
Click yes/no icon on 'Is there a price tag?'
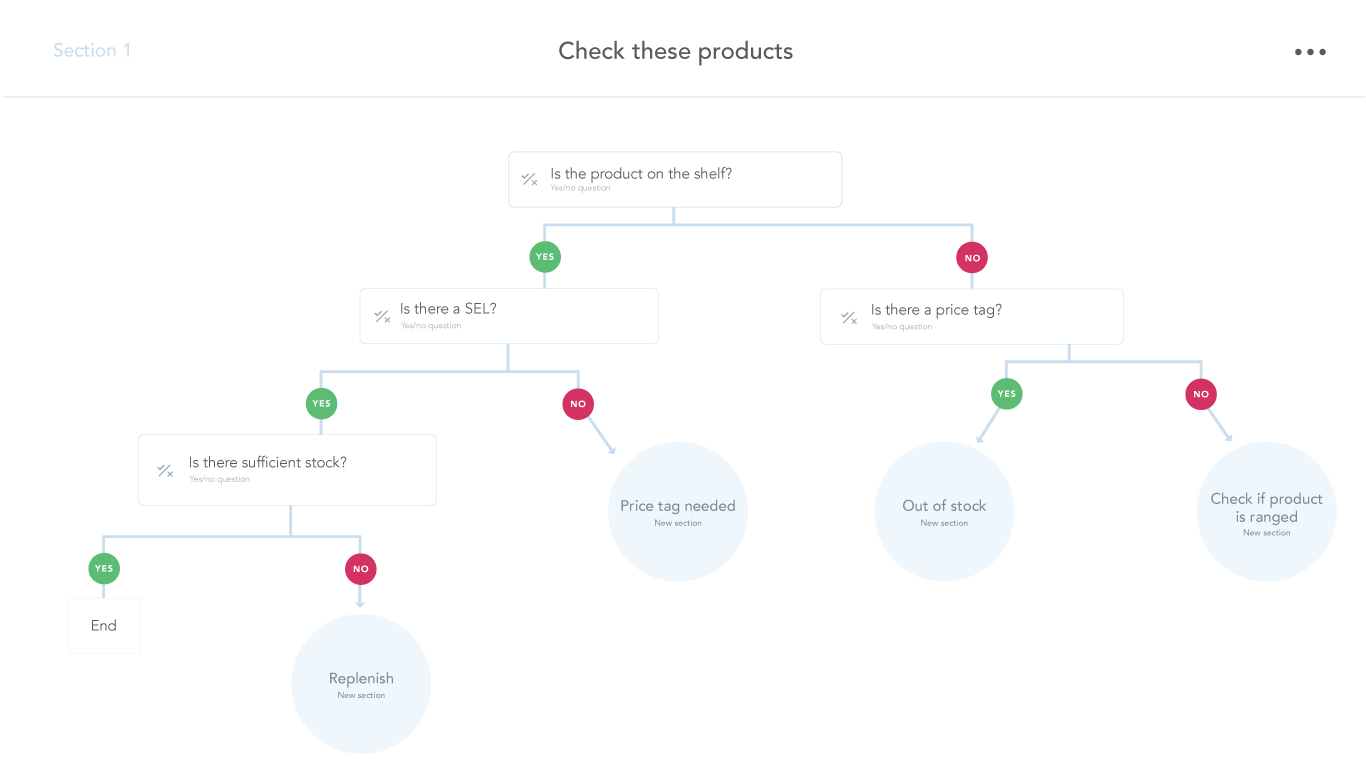click(848, 318)
